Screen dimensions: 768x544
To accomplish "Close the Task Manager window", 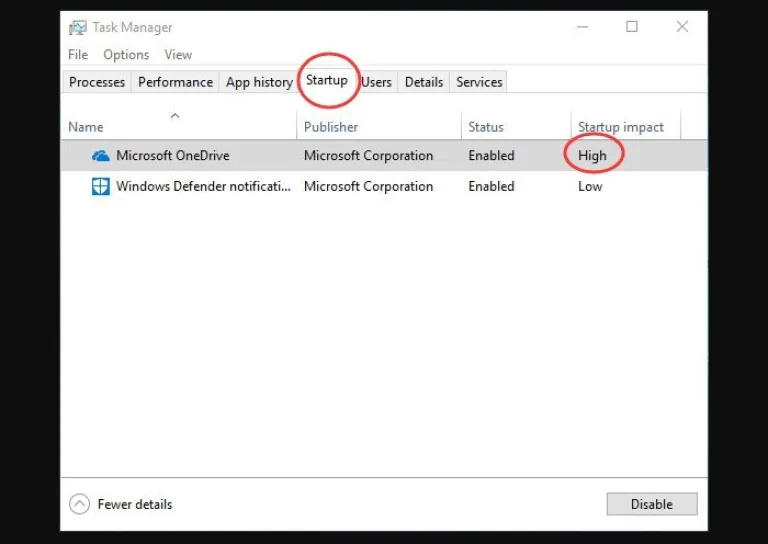I will pos(682,26).
